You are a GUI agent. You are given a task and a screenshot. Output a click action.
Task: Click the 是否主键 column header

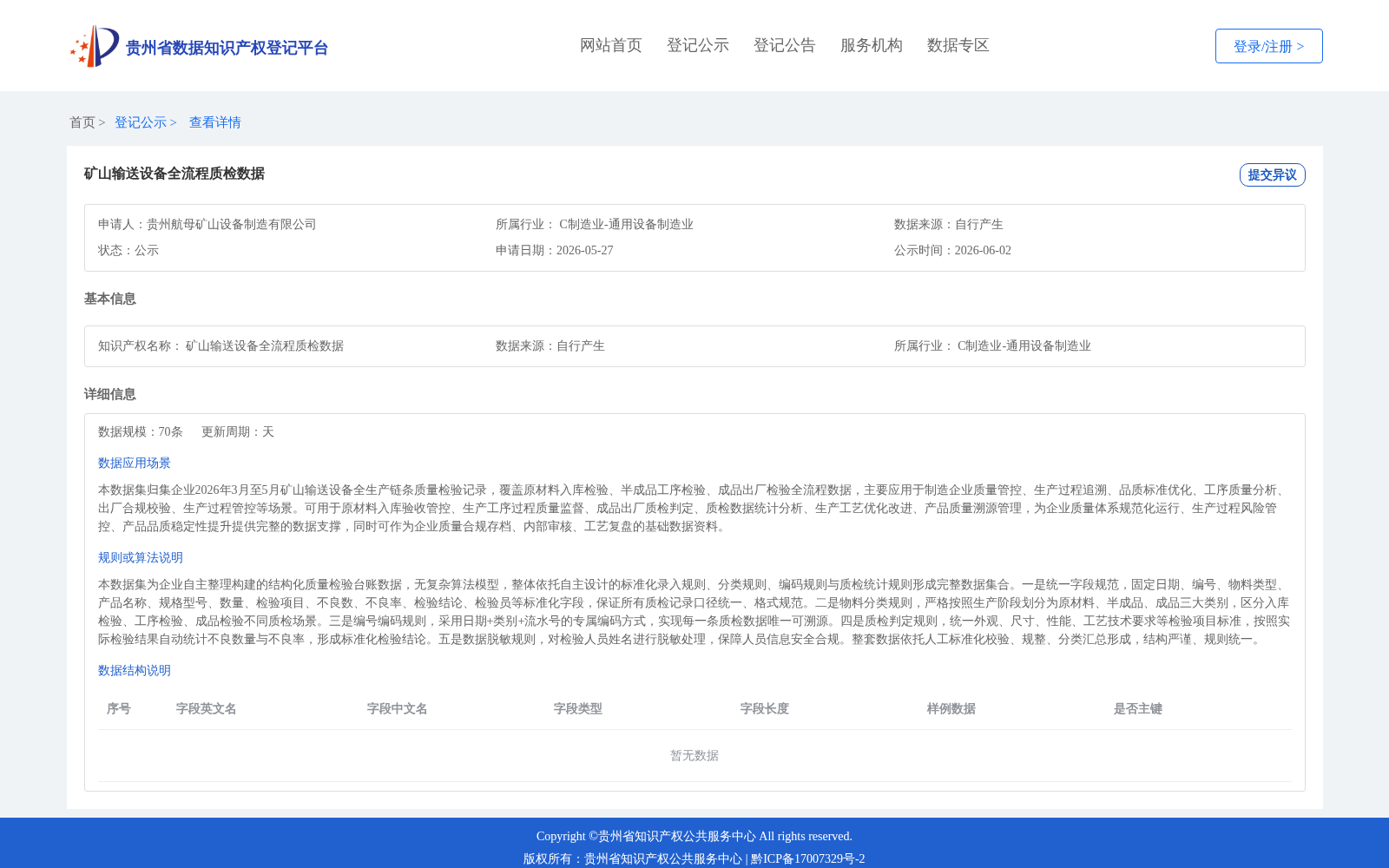pyautogui.click(x=1138, y=708)
